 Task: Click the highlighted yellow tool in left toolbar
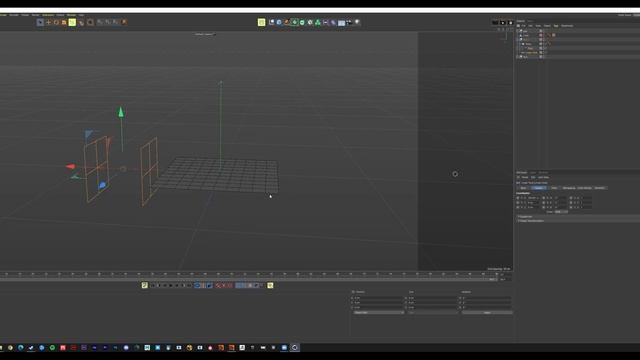click(x=72, y=22)
